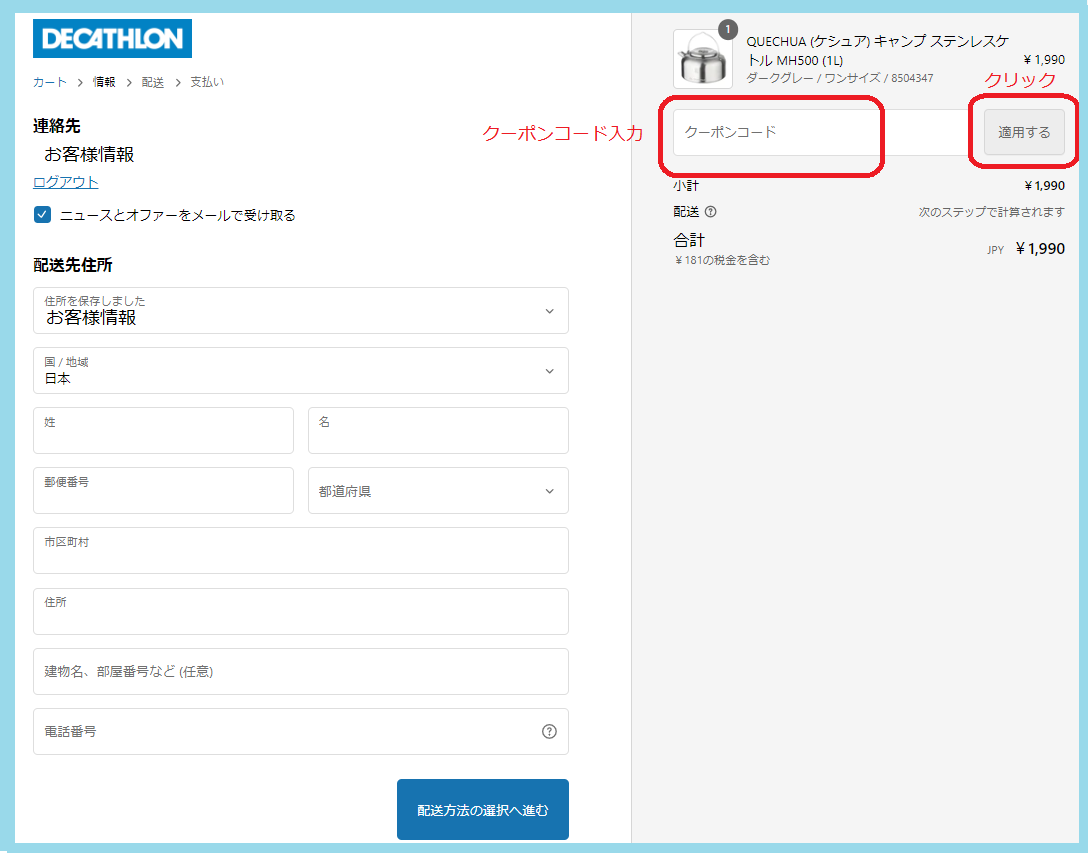The image size is (1088, 853).
Task: Click the shipping info help icon
Action: click(x=711, y=212)
